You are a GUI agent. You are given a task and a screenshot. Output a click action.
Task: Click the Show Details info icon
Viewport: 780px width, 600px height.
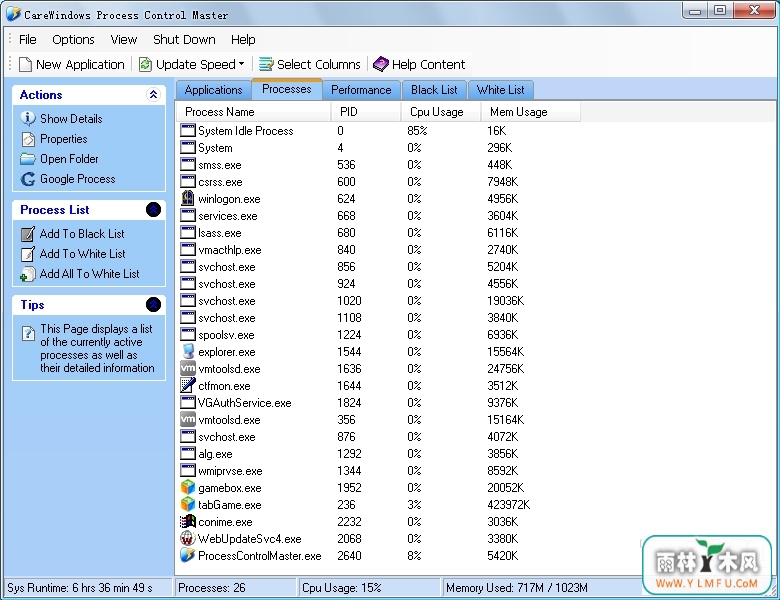28,118
